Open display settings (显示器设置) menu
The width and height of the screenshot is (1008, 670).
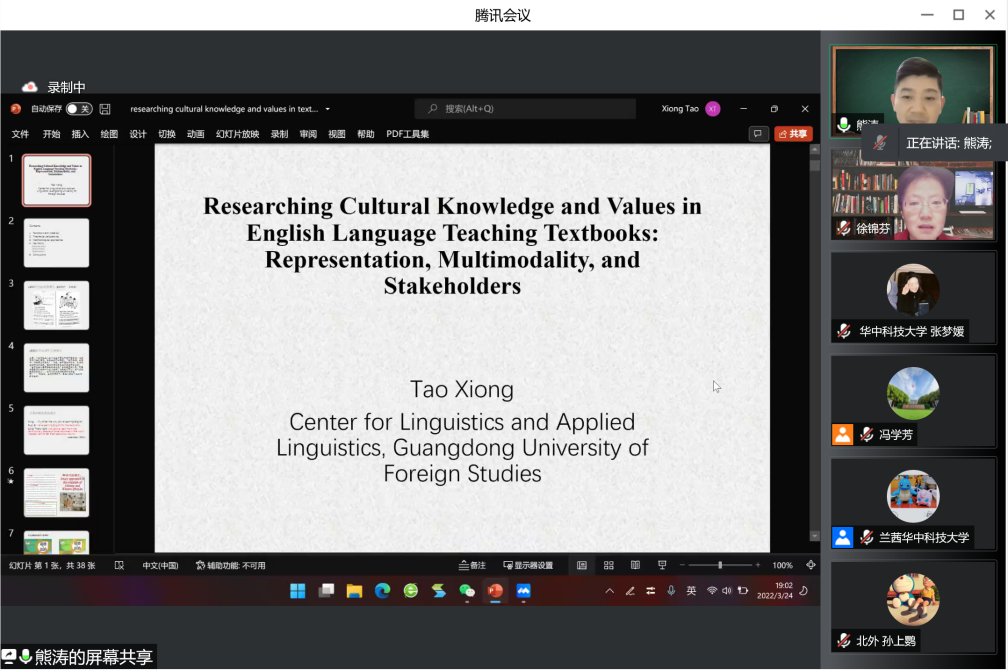528,565
